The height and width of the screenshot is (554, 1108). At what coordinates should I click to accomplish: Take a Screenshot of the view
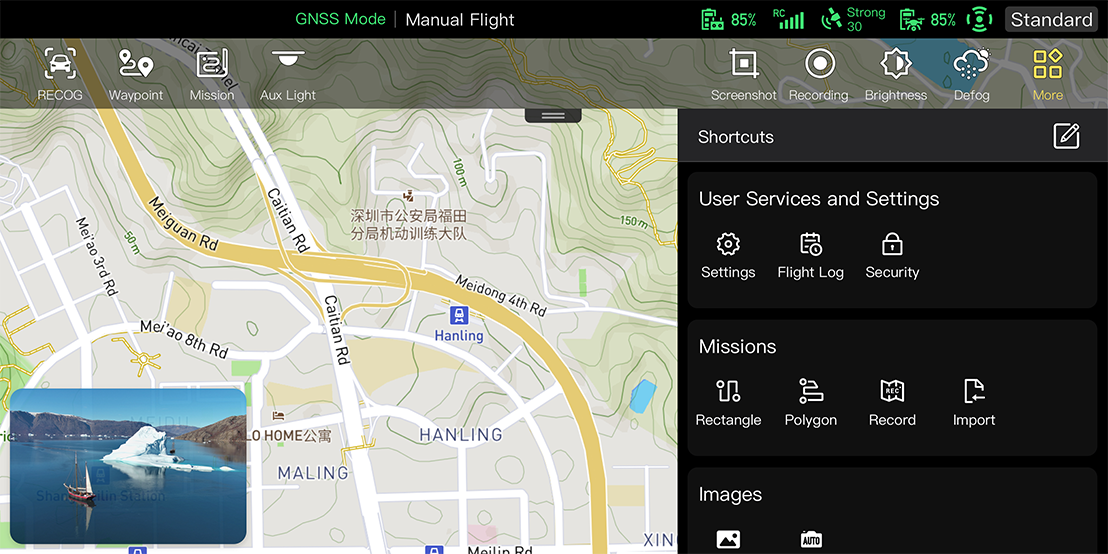pyautogui.click(x=743, y=74)
